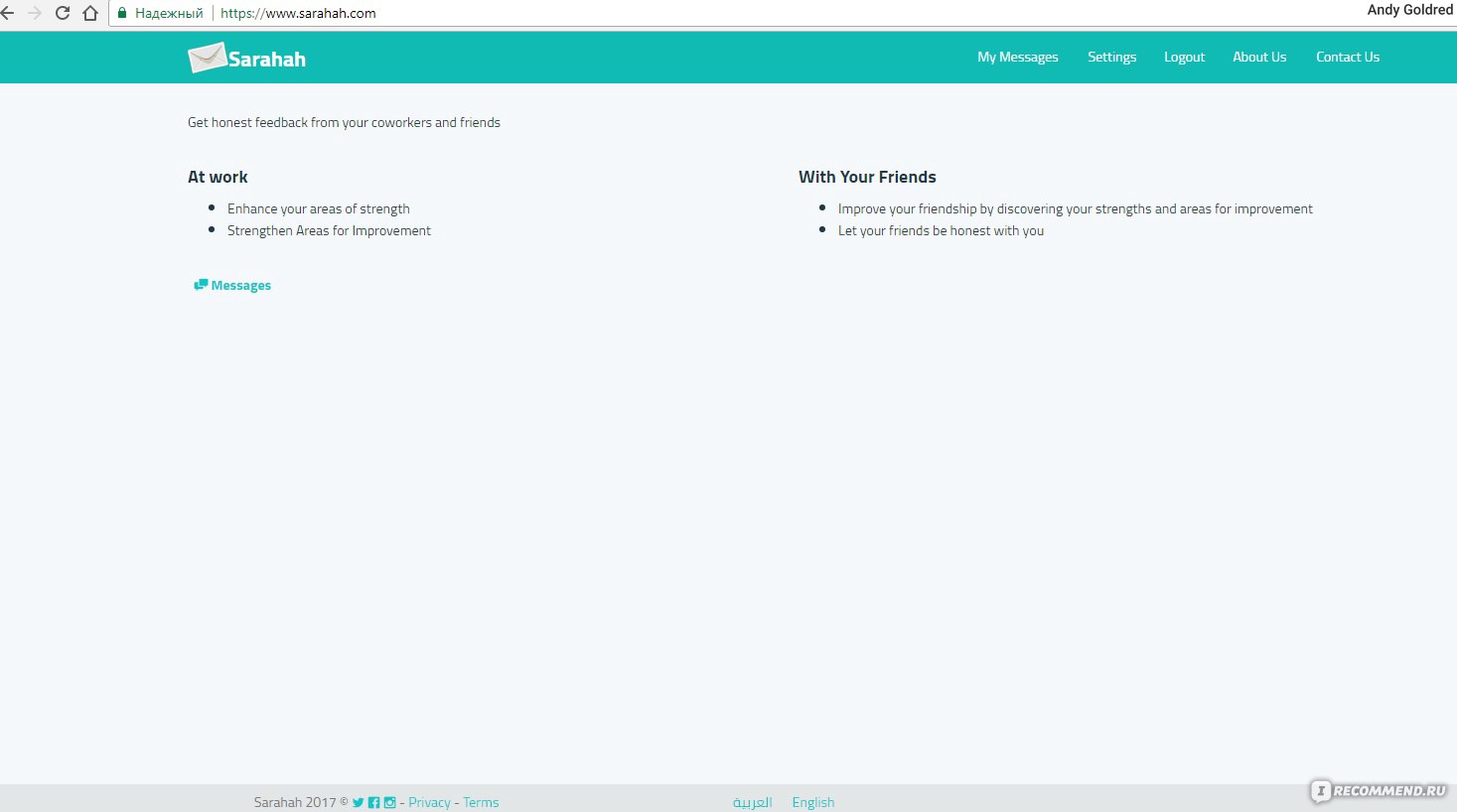Click the Sarahah brand name text
The image size is (1457, 812).
(x=267, y=59)
